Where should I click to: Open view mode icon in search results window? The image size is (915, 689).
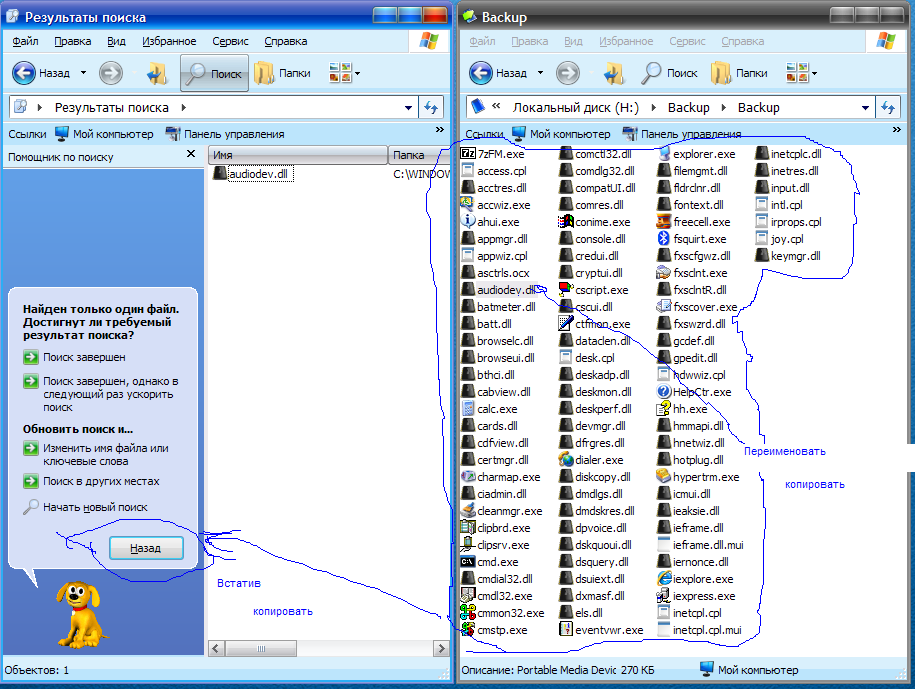[x=340, y=73]
